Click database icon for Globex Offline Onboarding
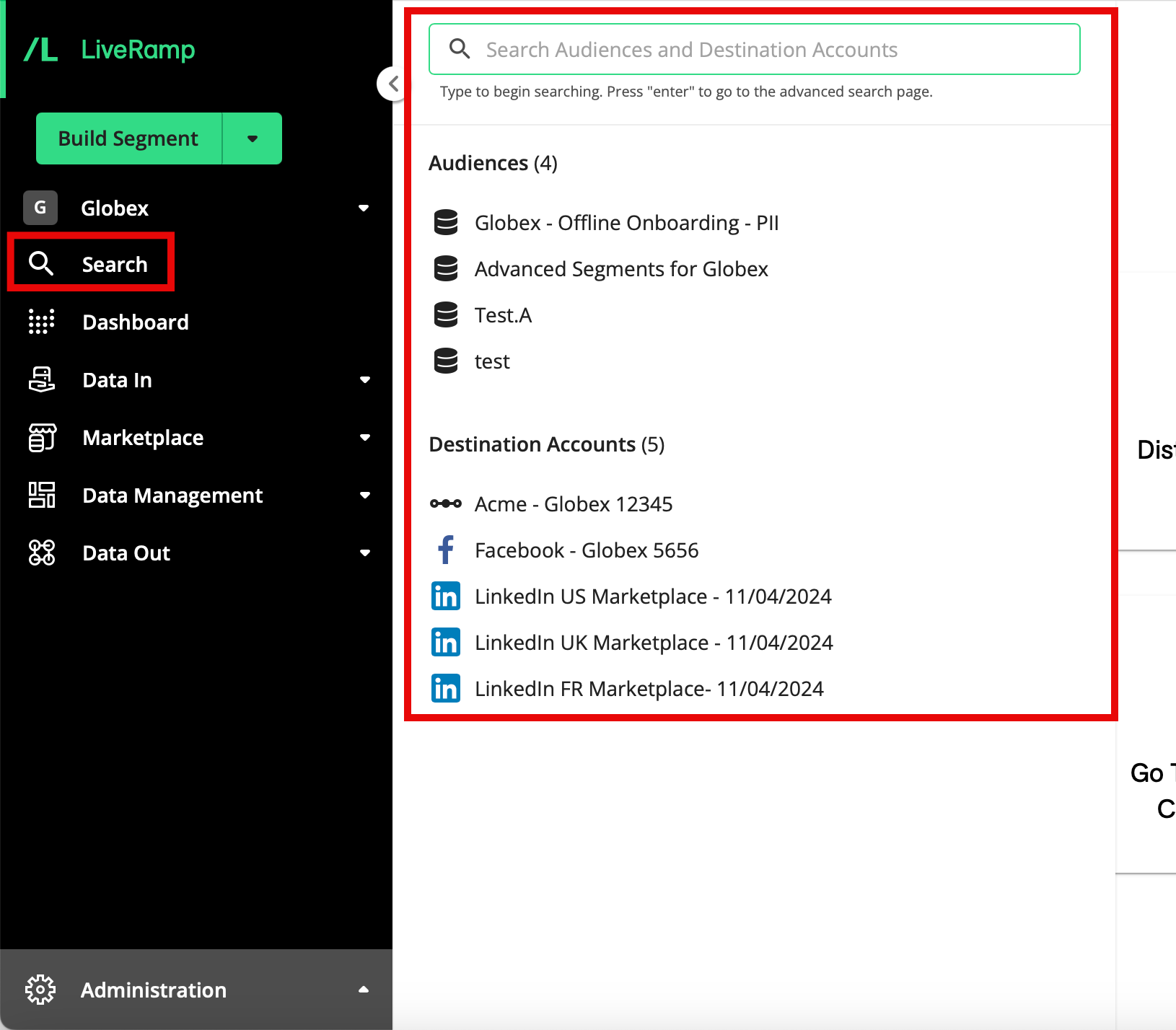 pyautogui.click(x=446, y=222)
